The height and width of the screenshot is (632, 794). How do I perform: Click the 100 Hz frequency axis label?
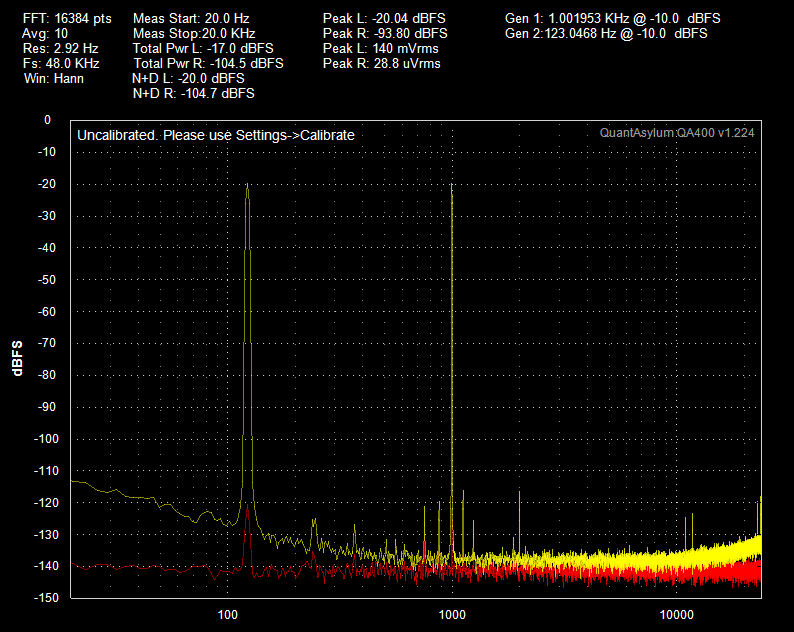click(227, 615)
